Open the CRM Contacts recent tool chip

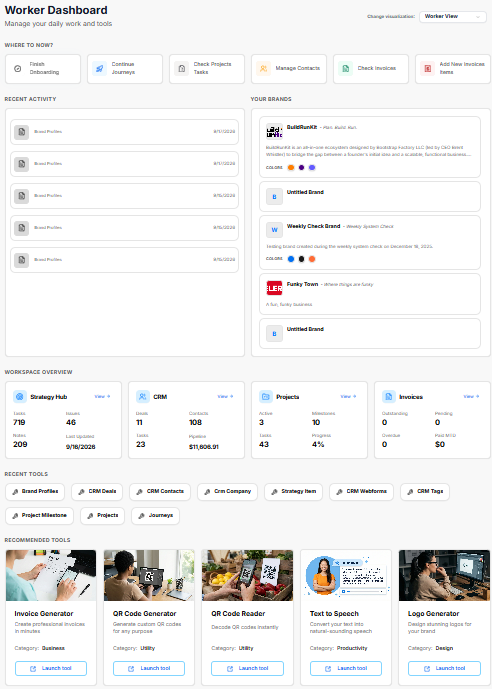tap(160, 492)
